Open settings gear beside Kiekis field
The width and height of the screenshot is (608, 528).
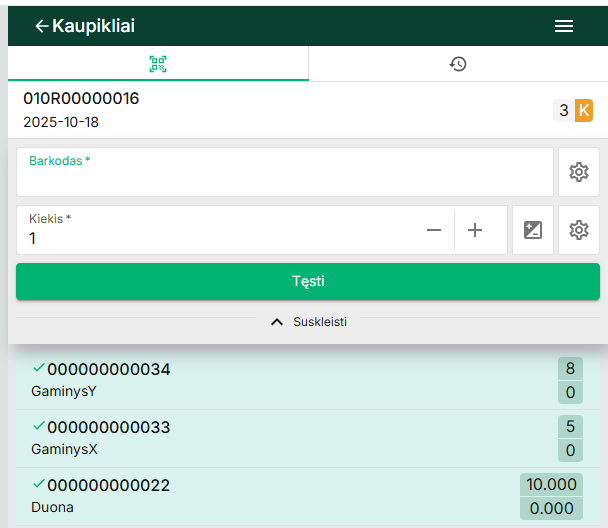(578, 230)
